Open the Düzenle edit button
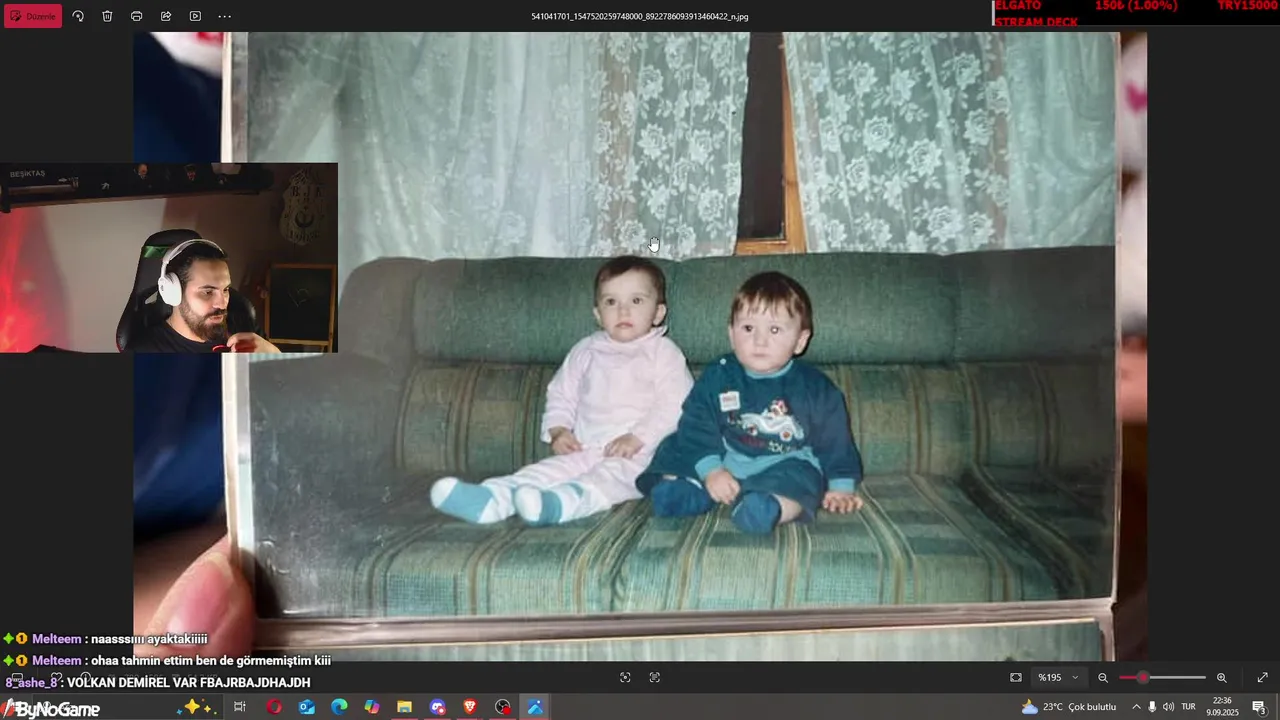Viewport: 1280px width, 720px height. tap(33, 16)
